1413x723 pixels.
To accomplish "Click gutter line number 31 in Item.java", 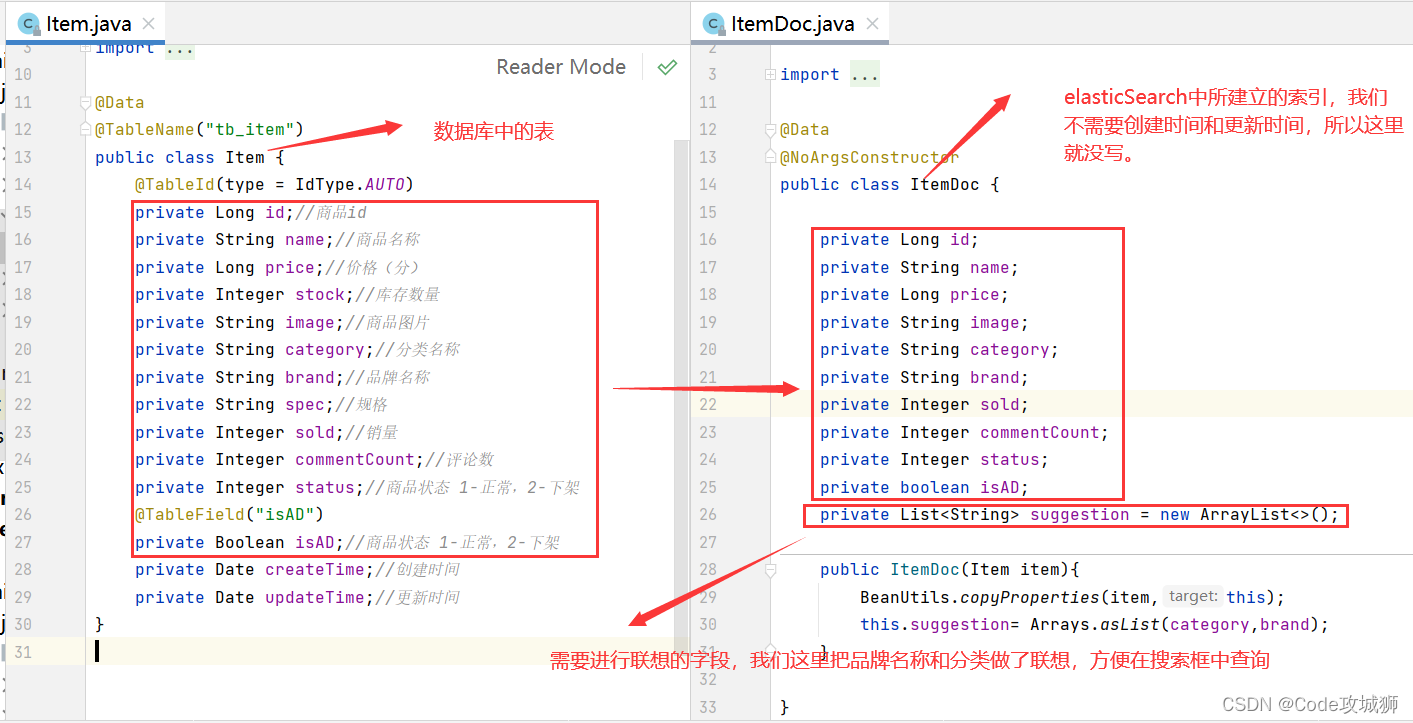I will (x=22, y=652).
